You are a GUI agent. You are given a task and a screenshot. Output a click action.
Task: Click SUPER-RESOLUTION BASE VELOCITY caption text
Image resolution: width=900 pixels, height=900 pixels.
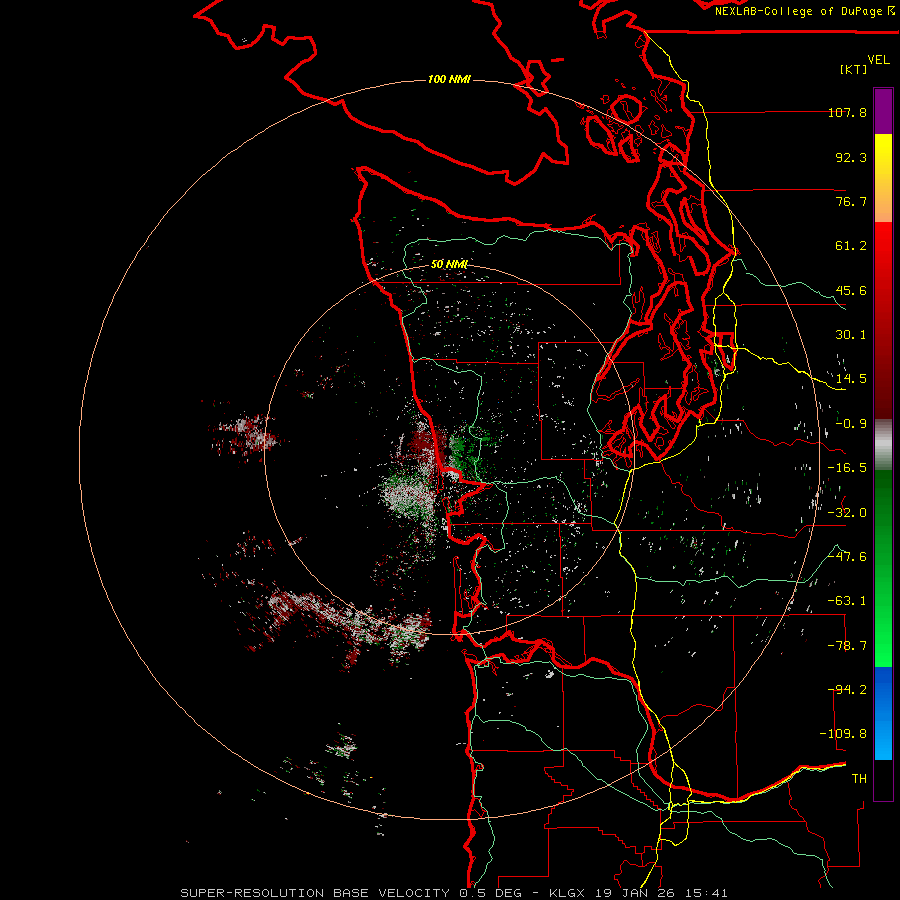(315, 893)
